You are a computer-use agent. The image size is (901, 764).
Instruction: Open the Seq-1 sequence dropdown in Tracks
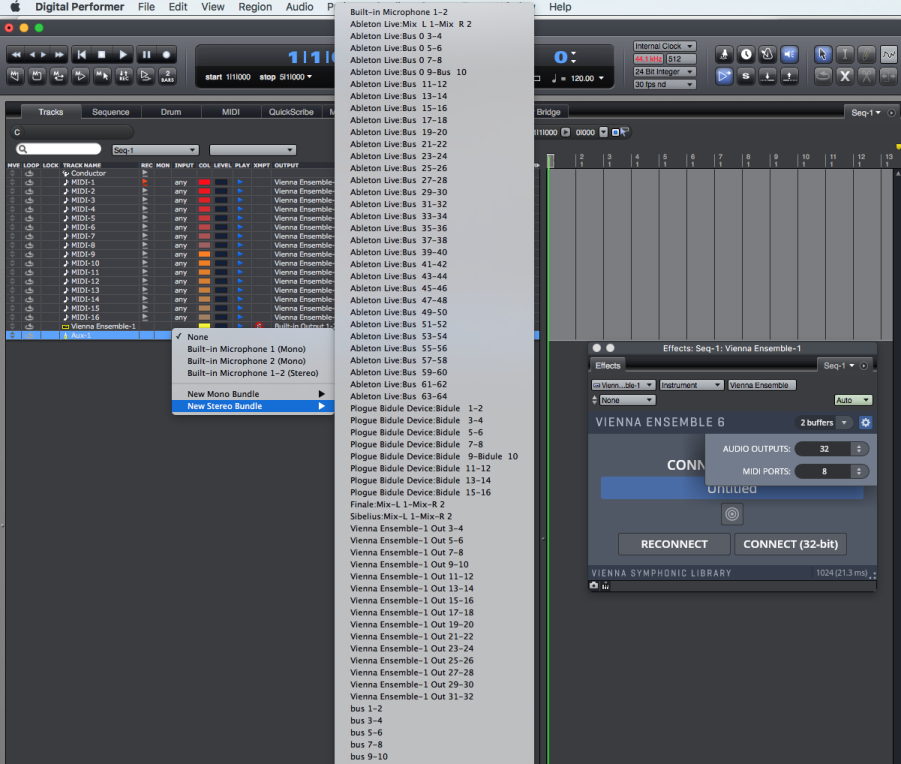point(155,150)
